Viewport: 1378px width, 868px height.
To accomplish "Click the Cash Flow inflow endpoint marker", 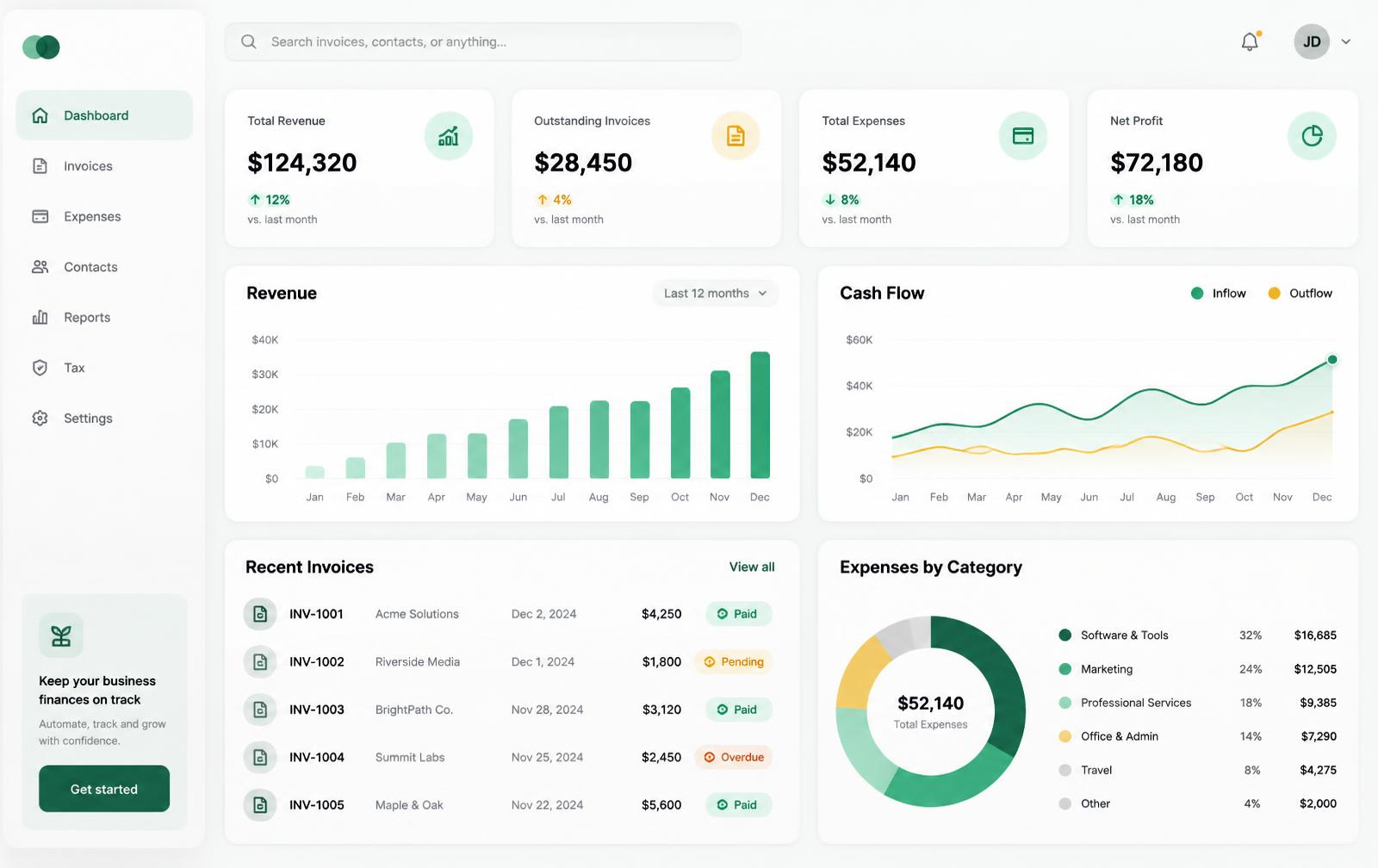I will click(1332, 360).
